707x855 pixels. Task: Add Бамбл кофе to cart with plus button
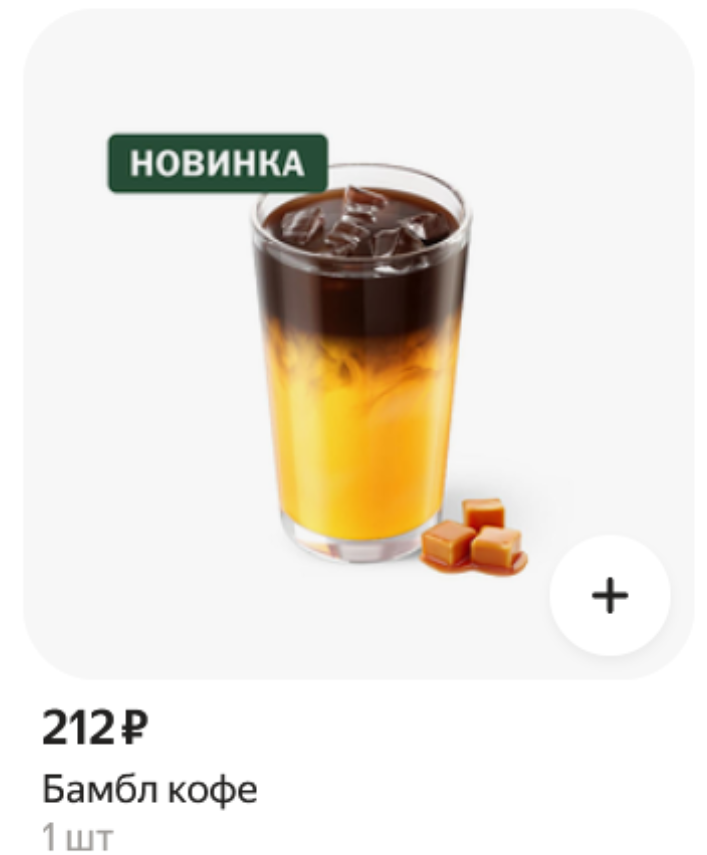609,595
